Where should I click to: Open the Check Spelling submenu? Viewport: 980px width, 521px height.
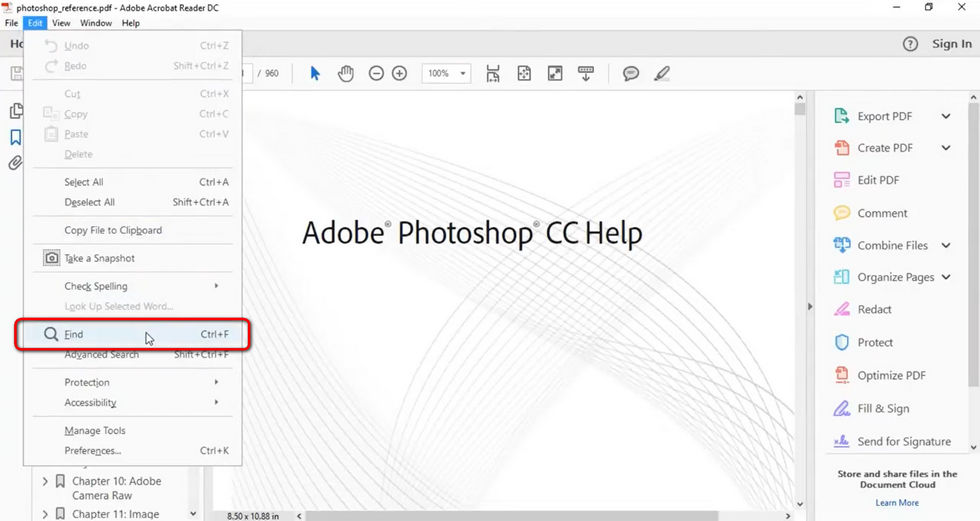[x=132, y=286]
